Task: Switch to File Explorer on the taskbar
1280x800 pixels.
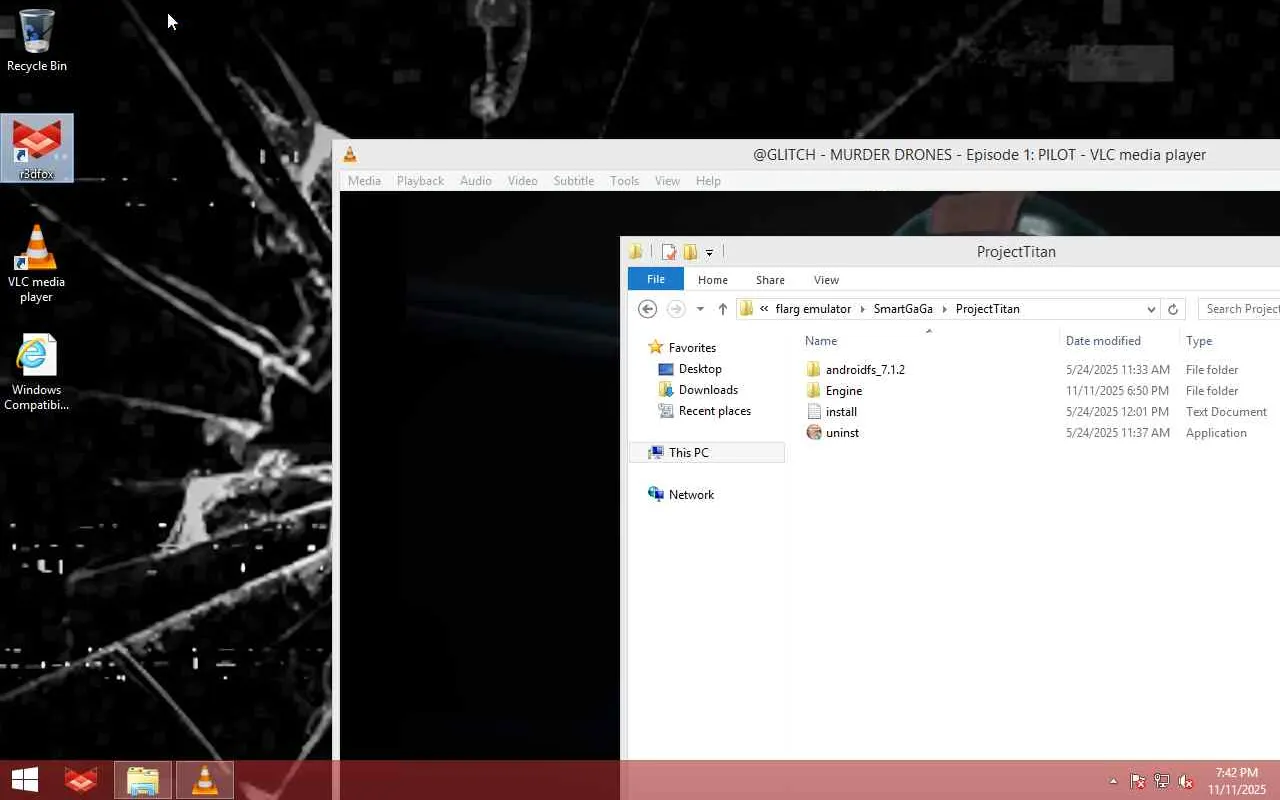Action: pyautogui.click(x=143, y=780)
